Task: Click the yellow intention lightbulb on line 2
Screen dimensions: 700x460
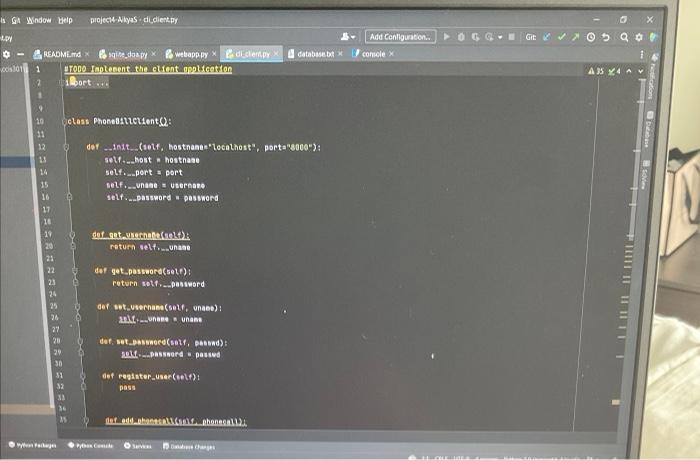Action: [x=72, y=80]
